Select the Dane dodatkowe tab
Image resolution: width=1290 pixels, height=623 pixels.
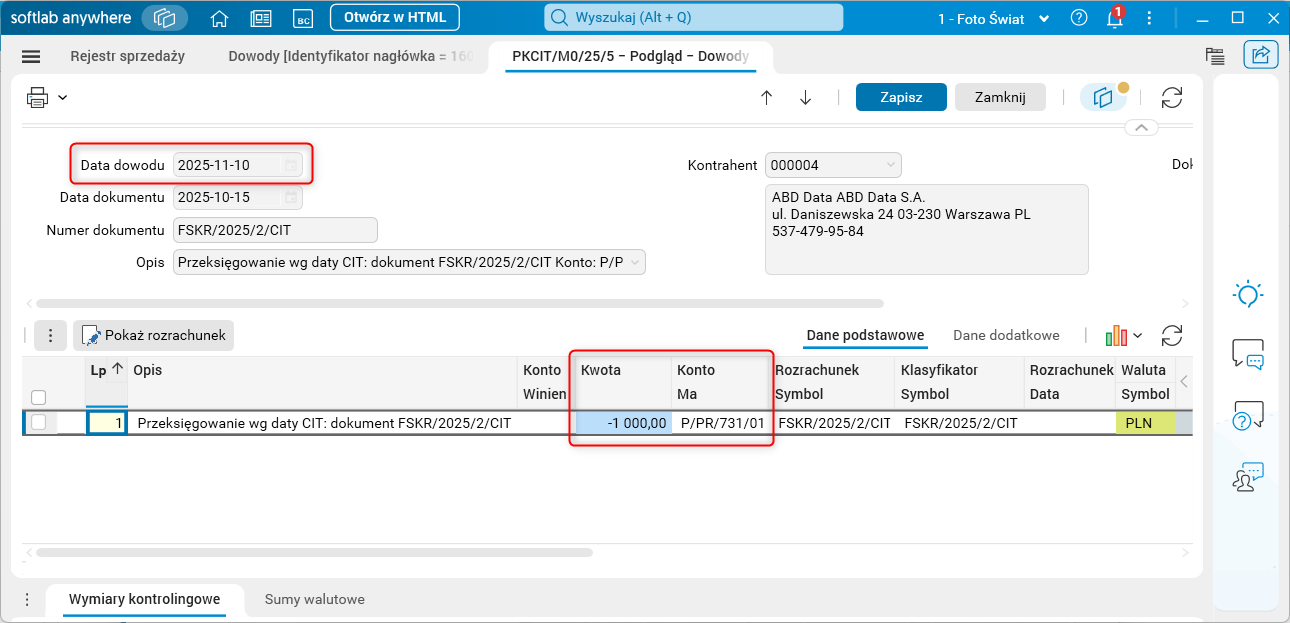(x=1006, y=336)
